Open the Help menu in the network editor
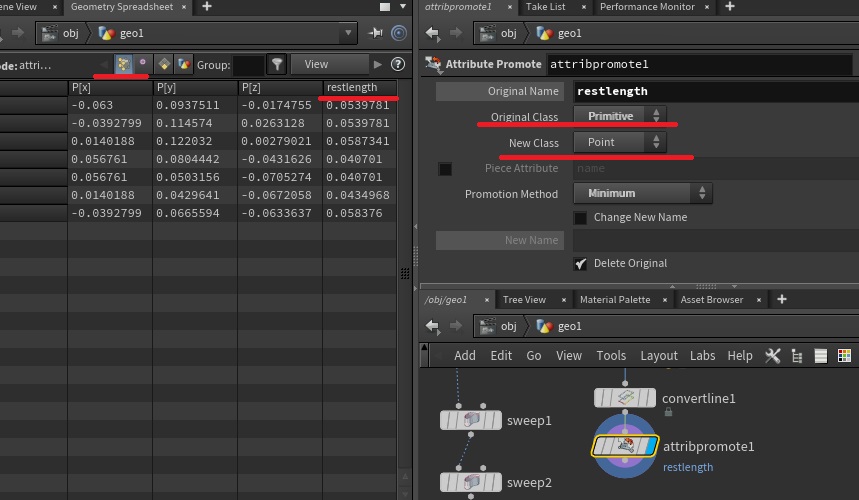 [740, 356]
